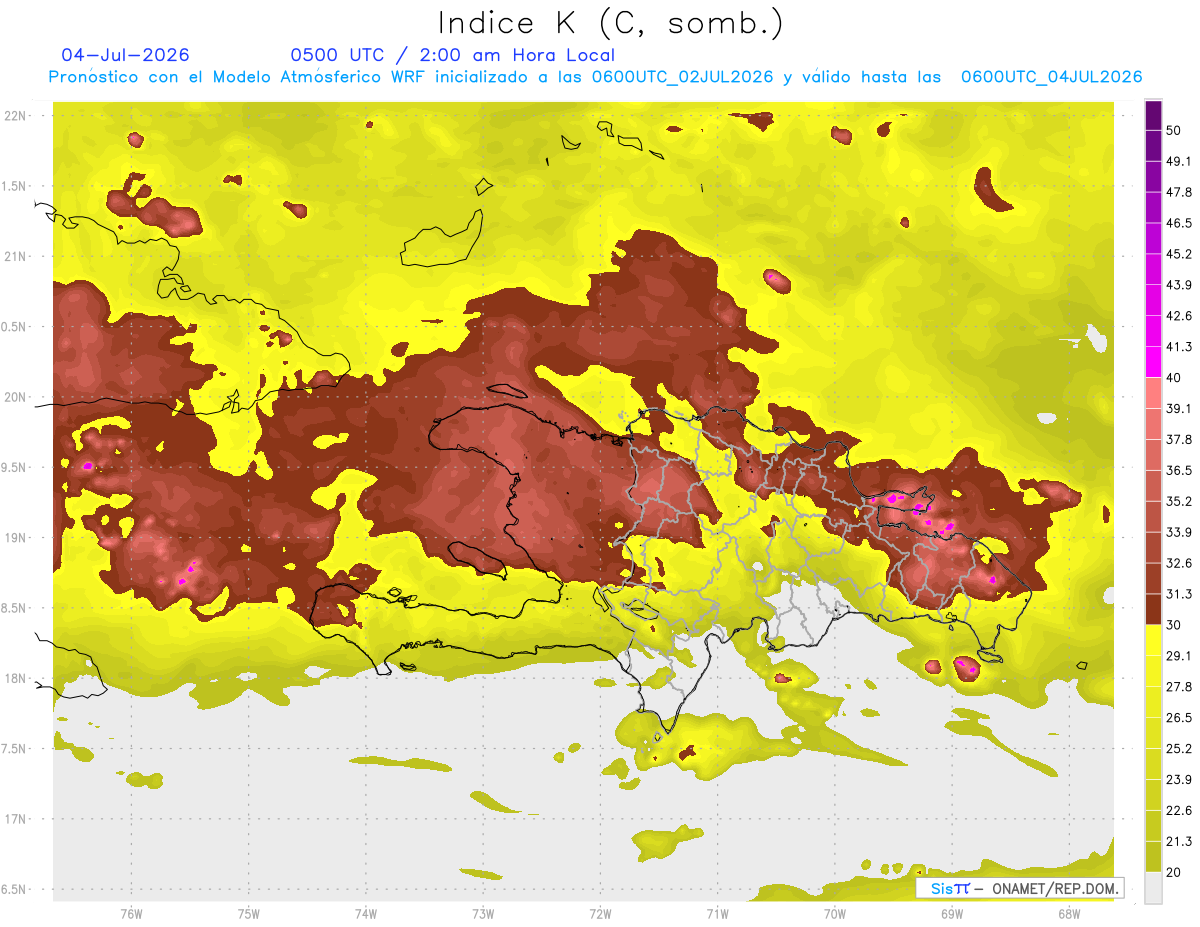Click the 75W longitude label
Screen dimensions: 1200x927
[x=249, y=913]
